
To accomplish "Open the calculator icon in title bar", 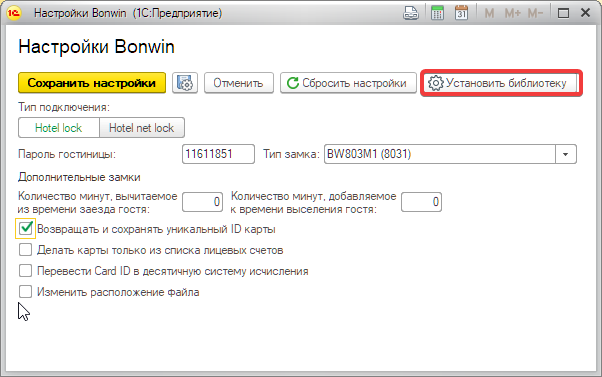I will tap(437, 13).
